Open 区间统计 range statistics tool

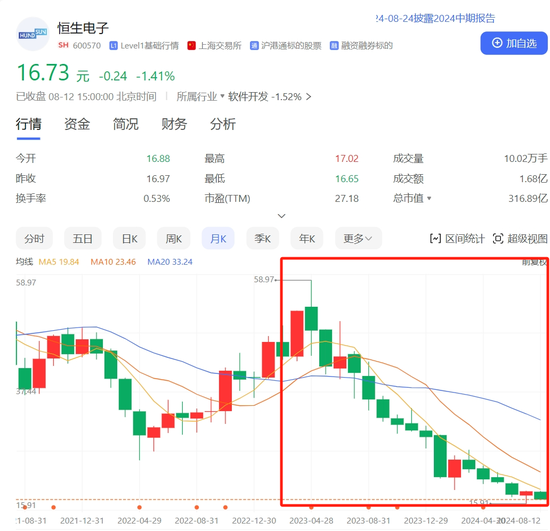(457, 239)
